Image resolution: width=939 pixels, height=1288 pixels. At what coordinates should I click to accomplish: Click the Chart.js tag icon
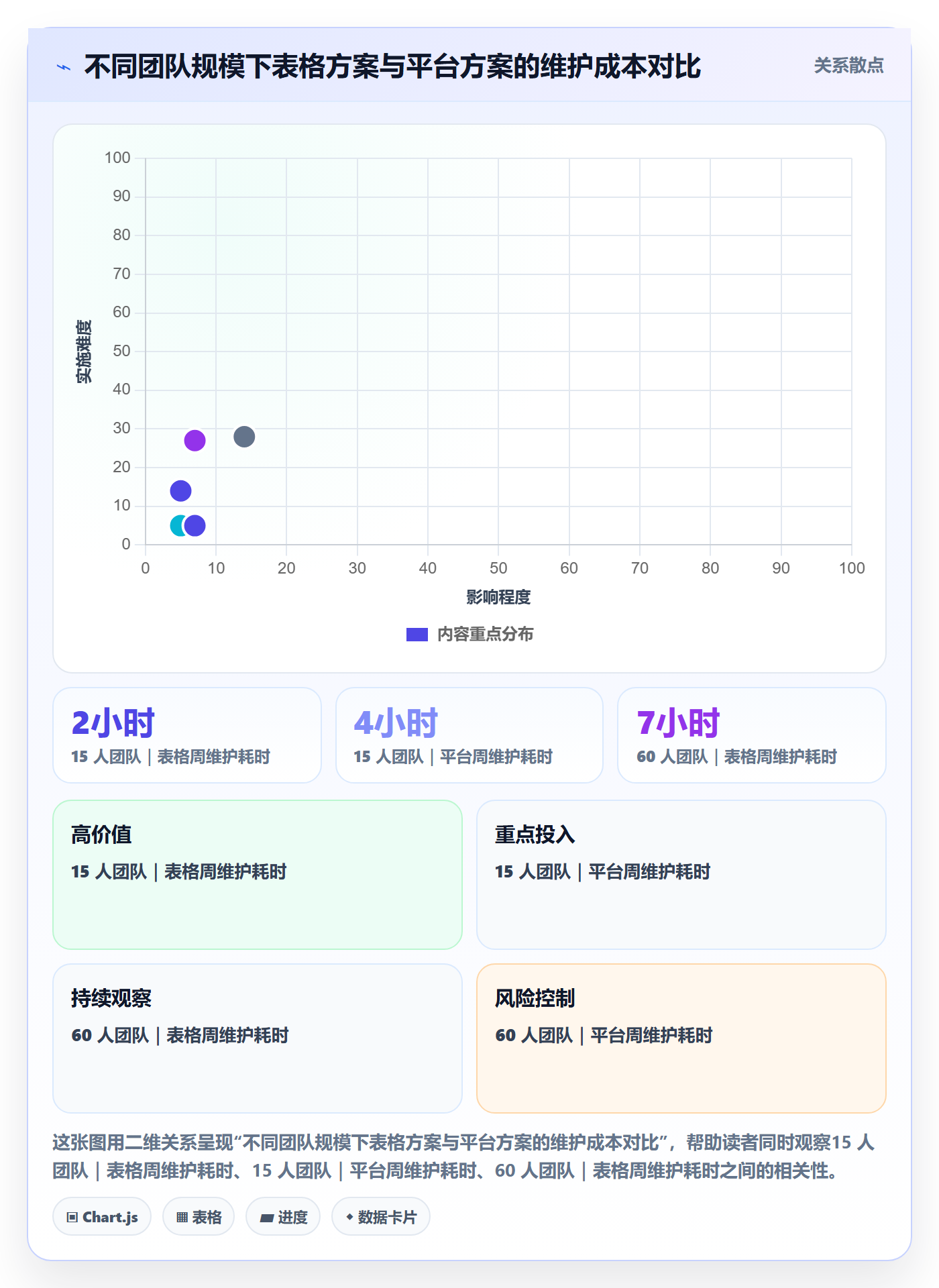pos(72,1217)
